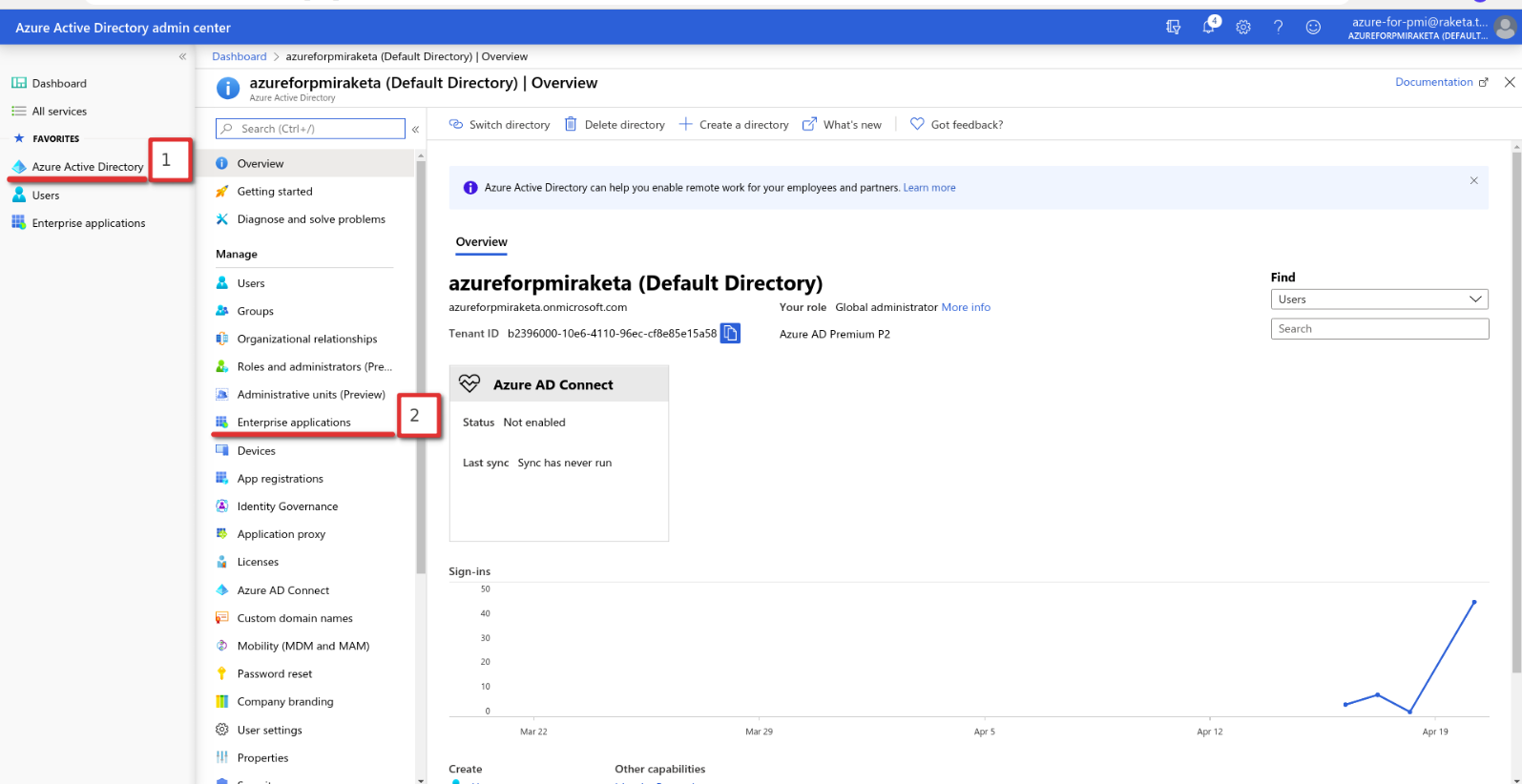The width and height of the screenshot is (1522, 784).
Task: Dismiss the remote work info banner
Action: 1473,180
